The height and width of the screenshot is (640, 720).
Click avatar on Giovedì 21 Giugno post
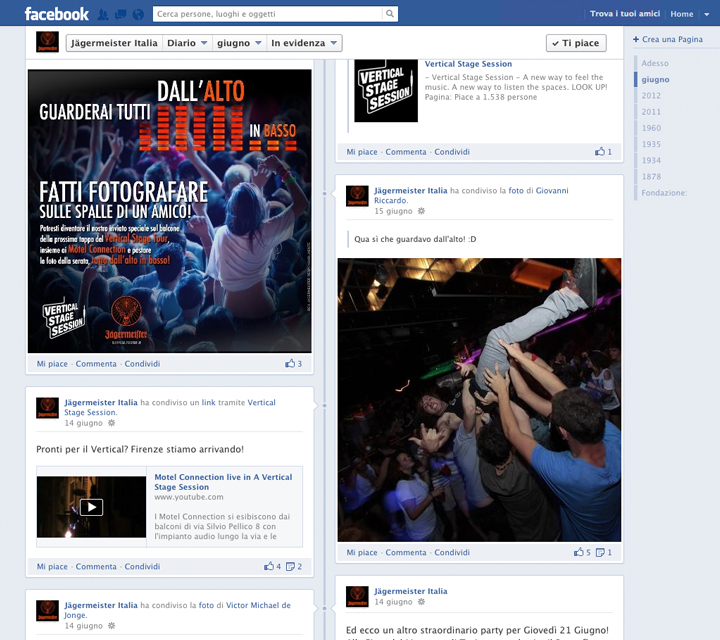click(357, 596)
